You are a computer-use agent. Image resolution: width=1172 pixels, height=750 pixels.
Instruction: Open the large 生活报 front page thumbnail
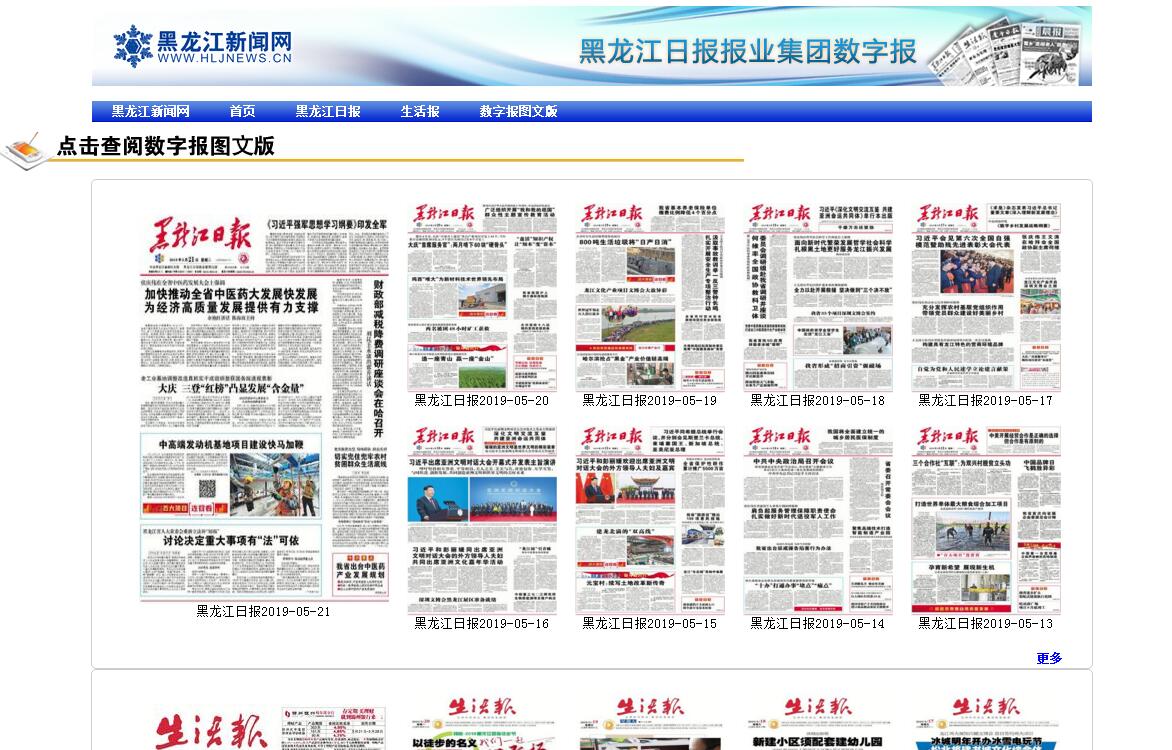[x=263, y=725]
